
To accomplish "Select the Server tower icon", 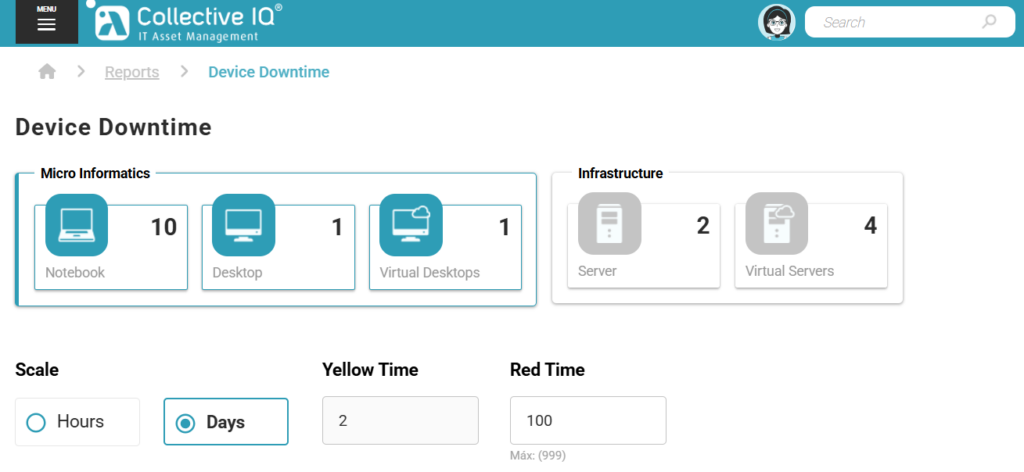I will (609, 224).
